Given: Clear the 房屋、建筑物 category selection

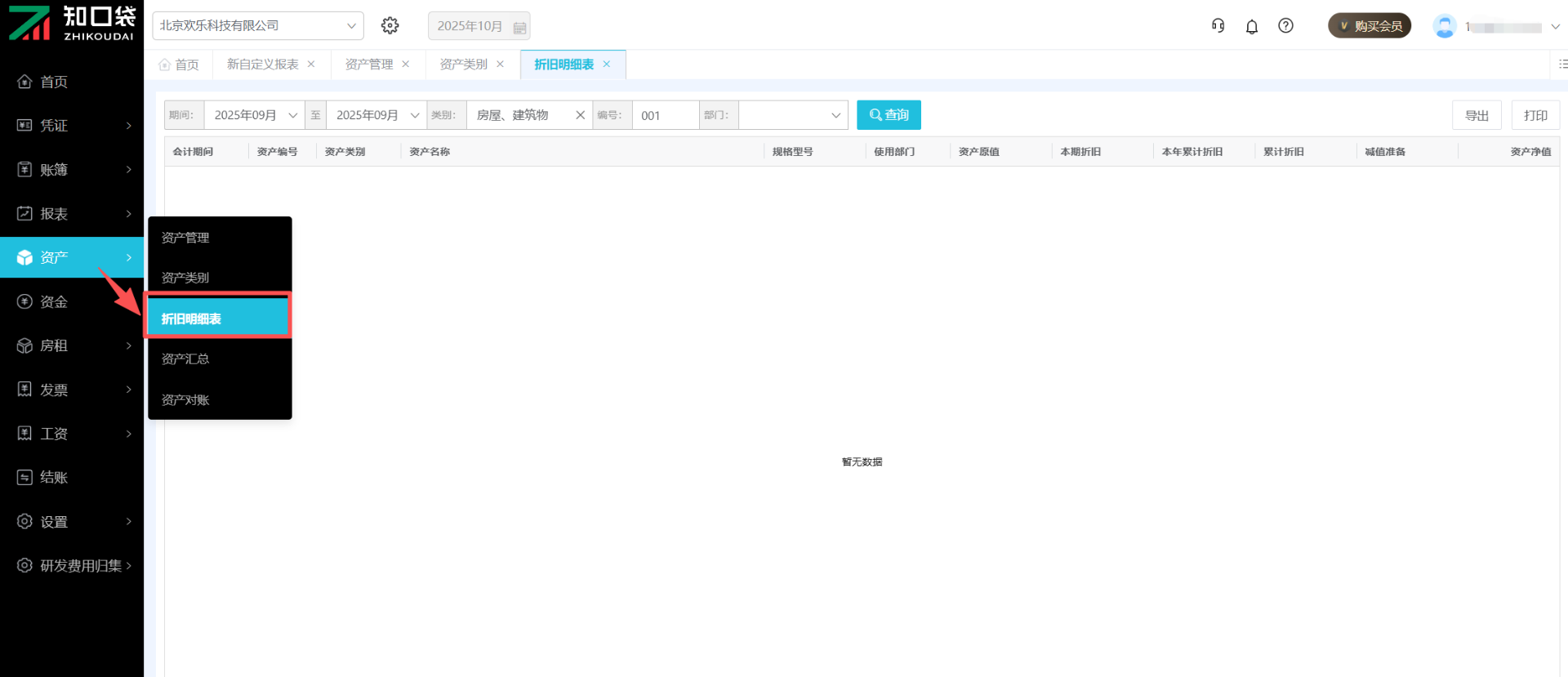Looking at the screenshot, I should tap(580, 115).
